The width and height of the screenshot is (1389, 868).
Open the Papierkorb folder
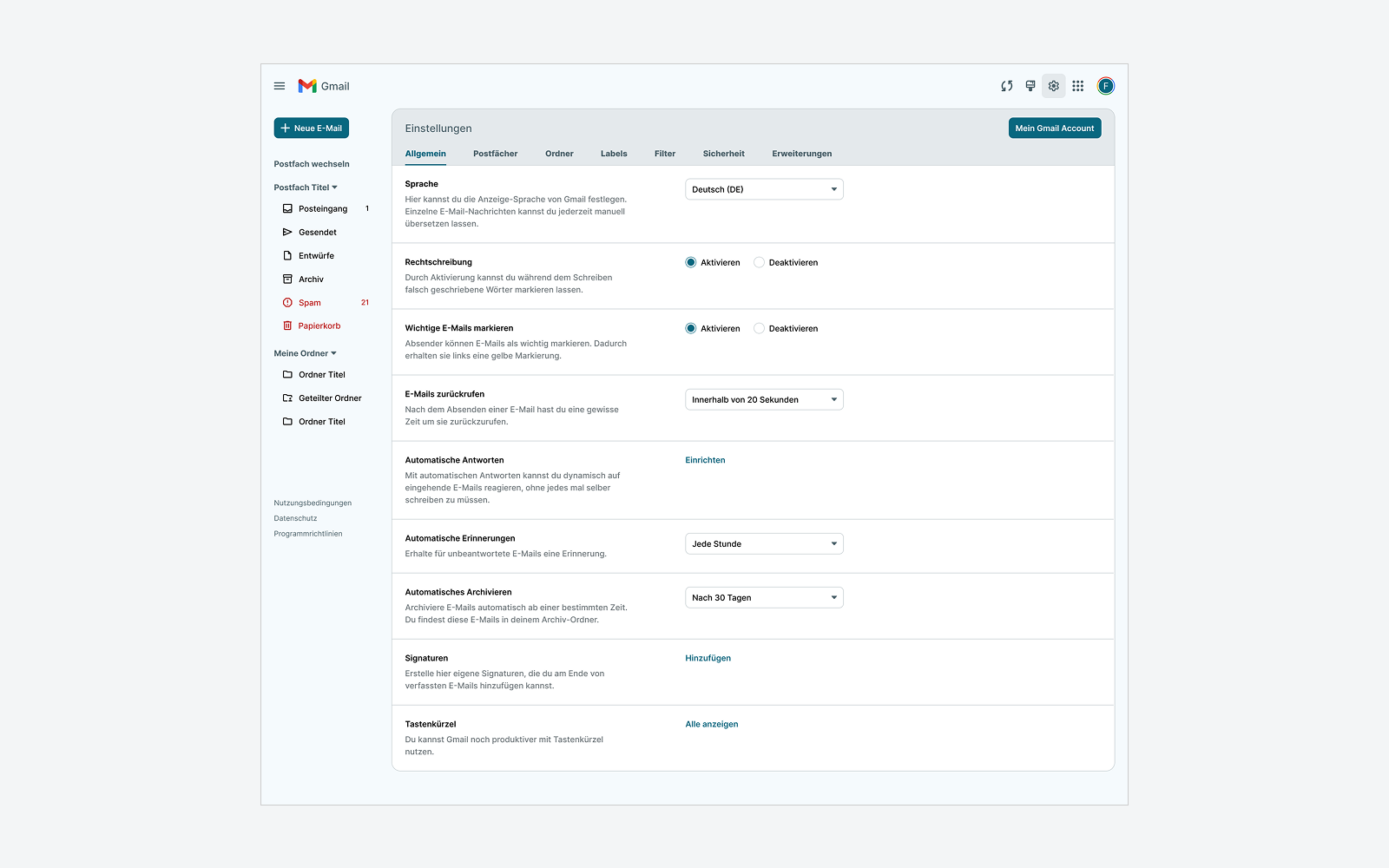click(319, 325)
